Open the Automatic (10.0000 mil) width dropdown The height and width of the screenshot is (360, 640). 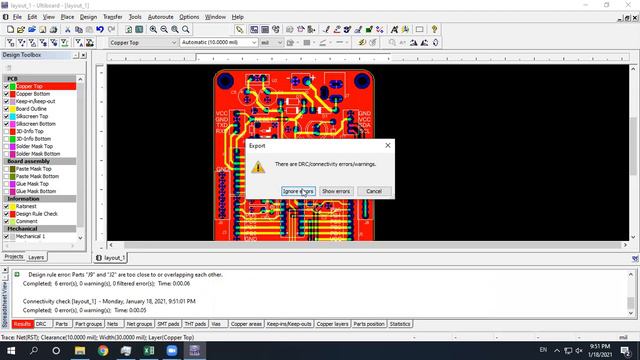(254, 42)
